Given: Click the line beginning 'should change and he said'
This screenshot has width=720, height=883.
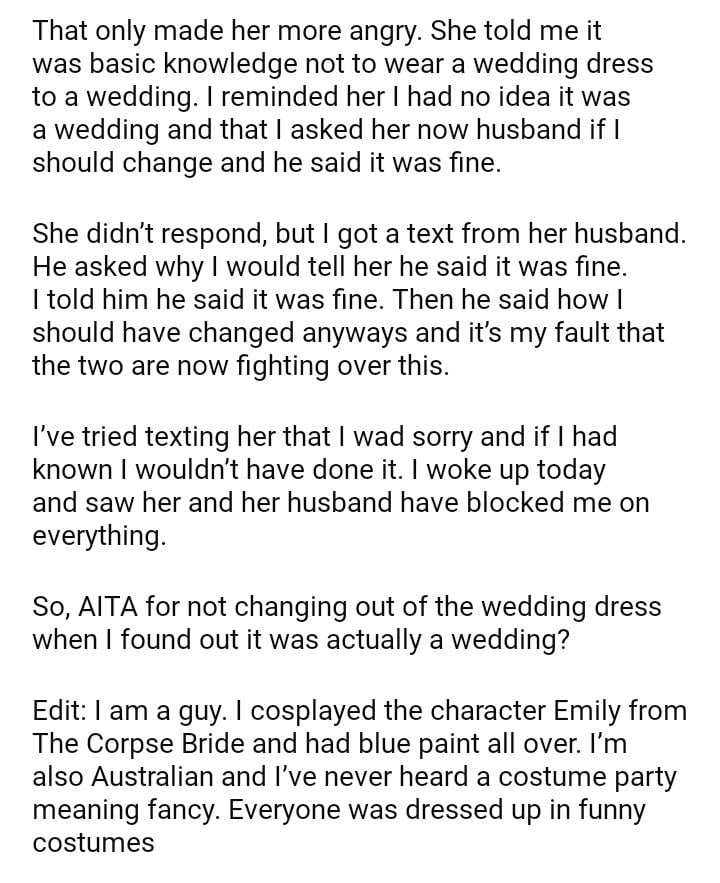Looking at the screenshot, I should [265, 163].
